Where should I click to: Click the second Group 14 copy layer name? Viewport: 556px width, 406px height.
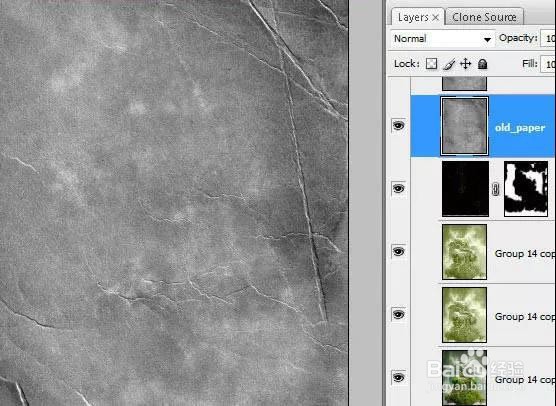[x=525, y=316]
